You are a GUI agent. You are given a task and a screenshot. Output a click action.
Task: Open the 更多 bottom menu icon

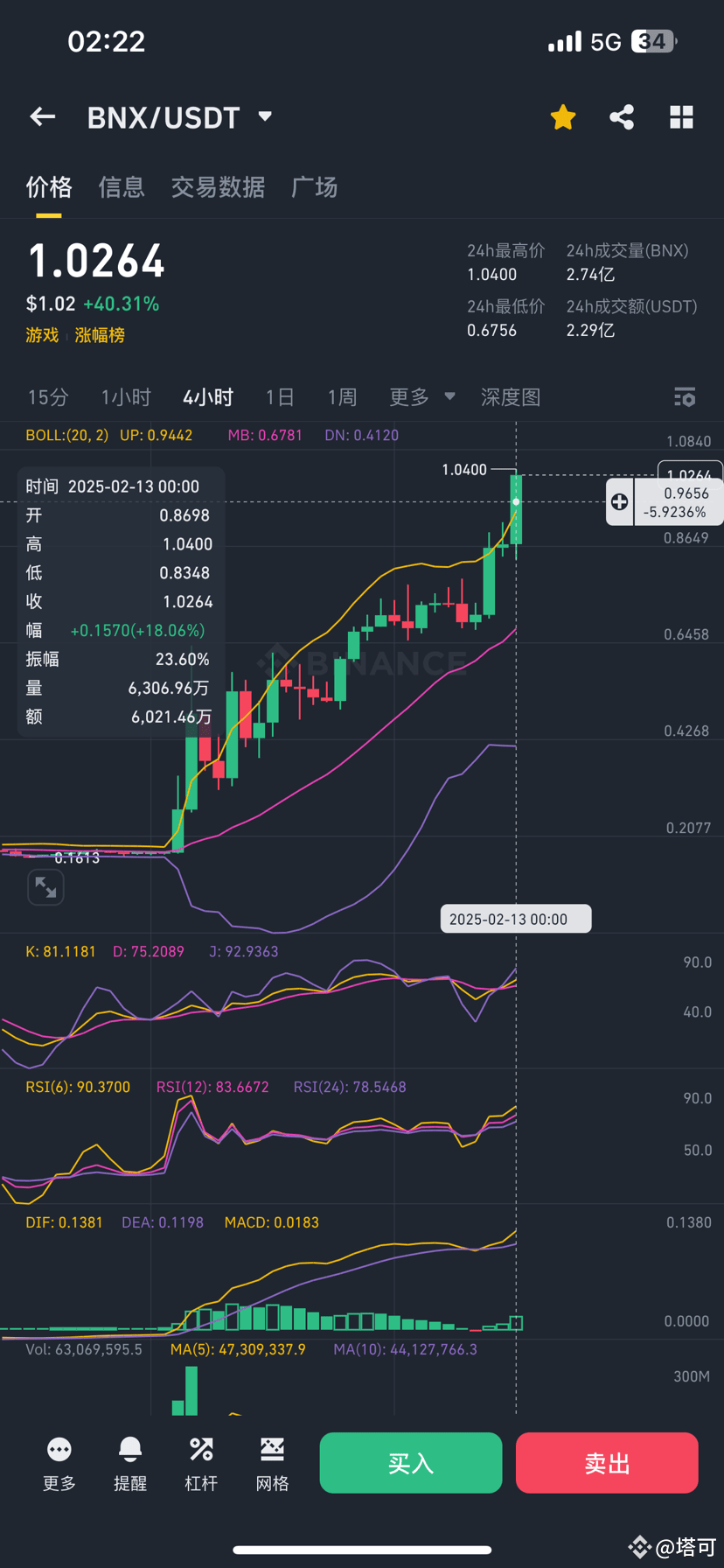pyautogui.click(x=59, y=1464)
